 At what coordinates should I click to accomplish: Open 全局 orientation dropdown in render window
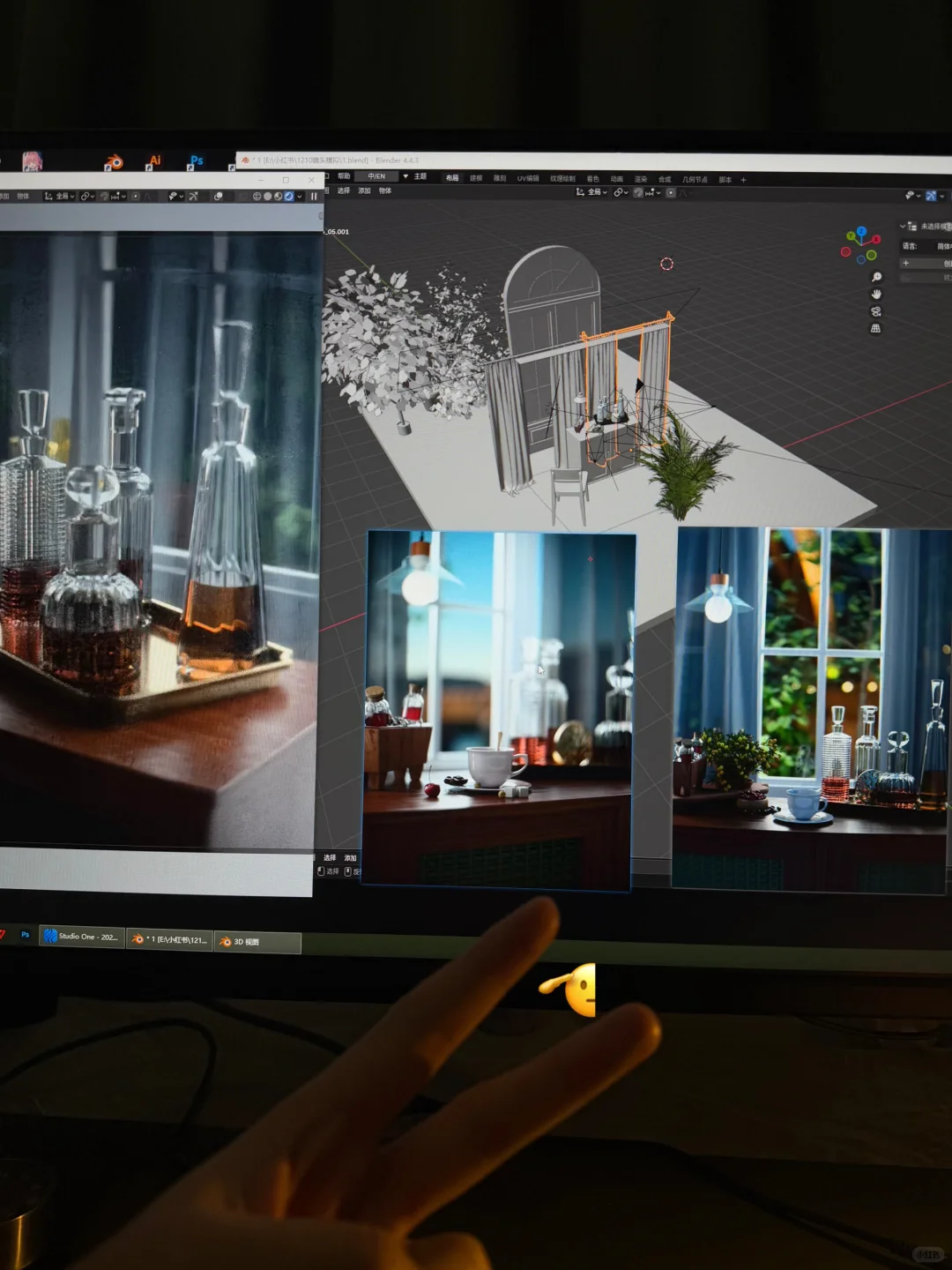click(60, 196)
